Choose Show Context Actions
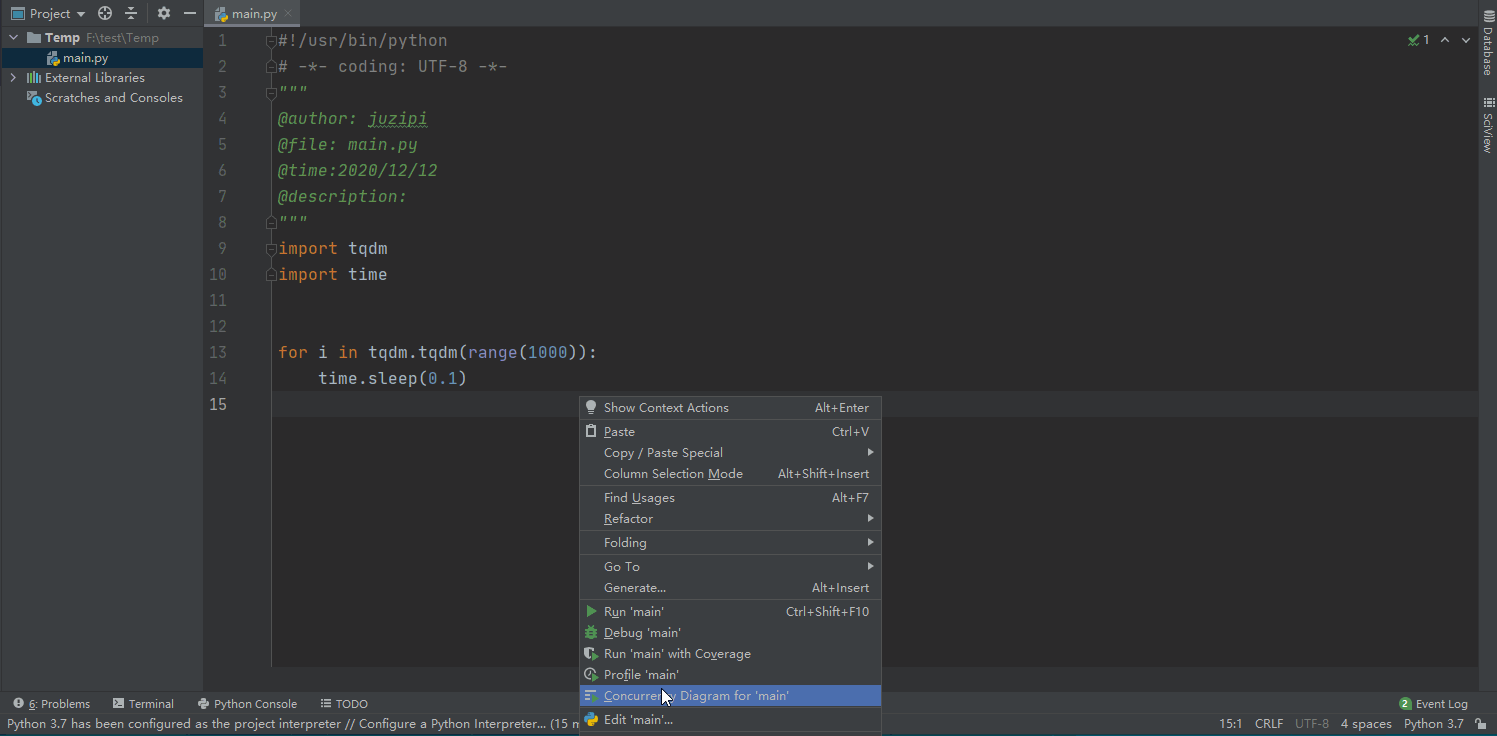 [x=730, y=408]
